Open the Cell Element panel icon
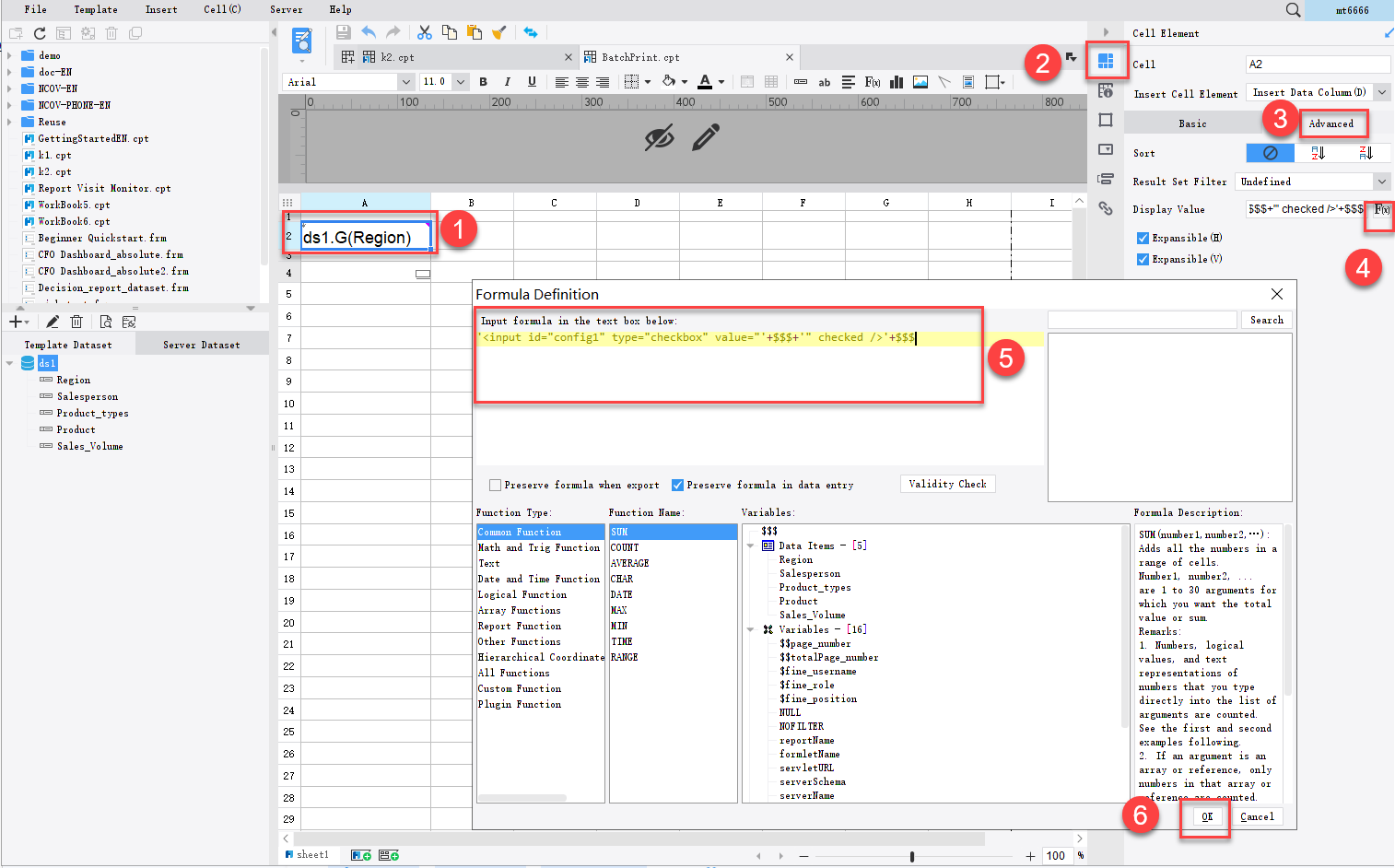 (x=1106, y=60)
